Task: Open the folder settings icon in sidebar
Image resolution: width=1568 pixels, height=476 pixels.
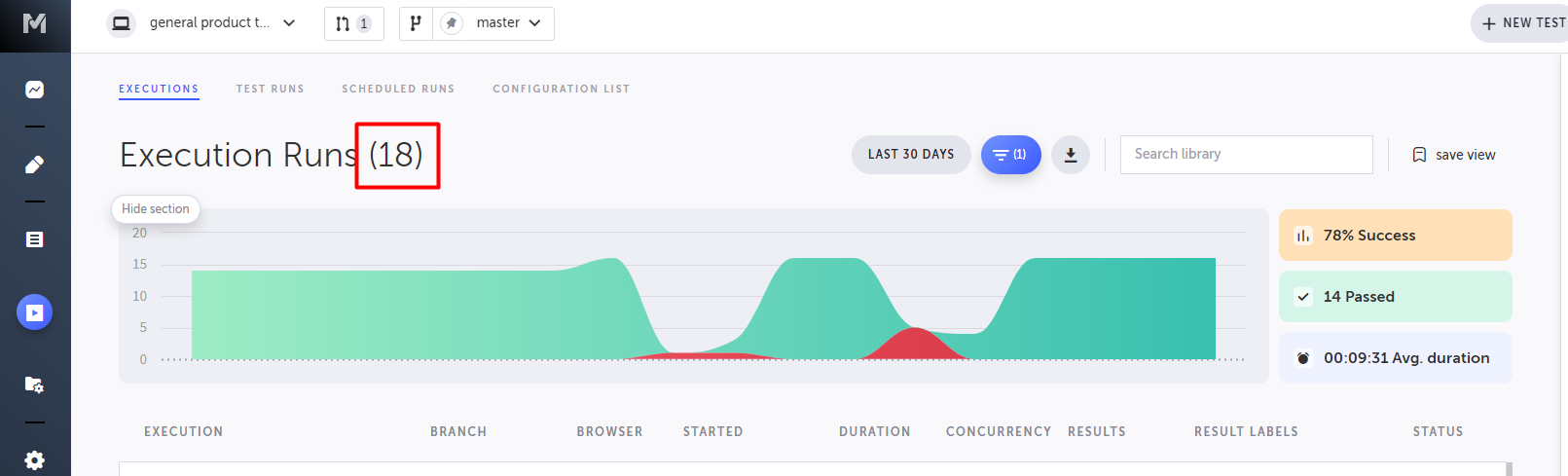Action: click(x=34, y=385)
